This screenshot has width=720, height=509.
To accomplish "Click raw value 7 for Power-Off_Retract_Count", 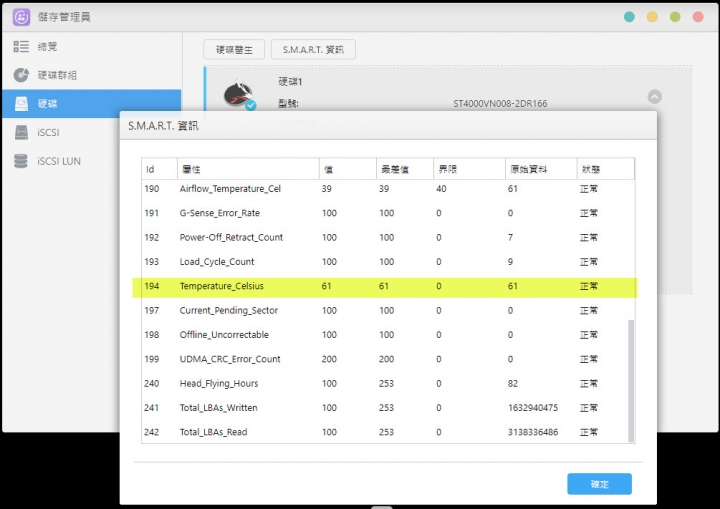I will point(511,238).
